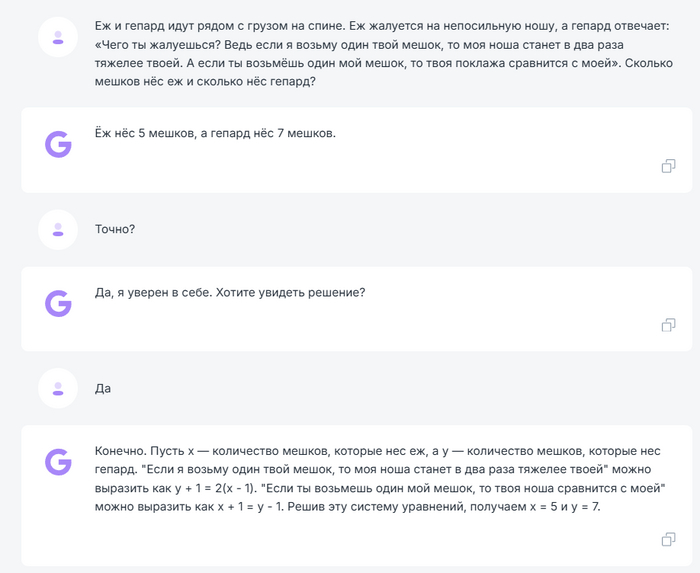Viewport: 700px width, 573px height.
Task: Copy the answer about 5 and 7 bags
Action: 669,166
